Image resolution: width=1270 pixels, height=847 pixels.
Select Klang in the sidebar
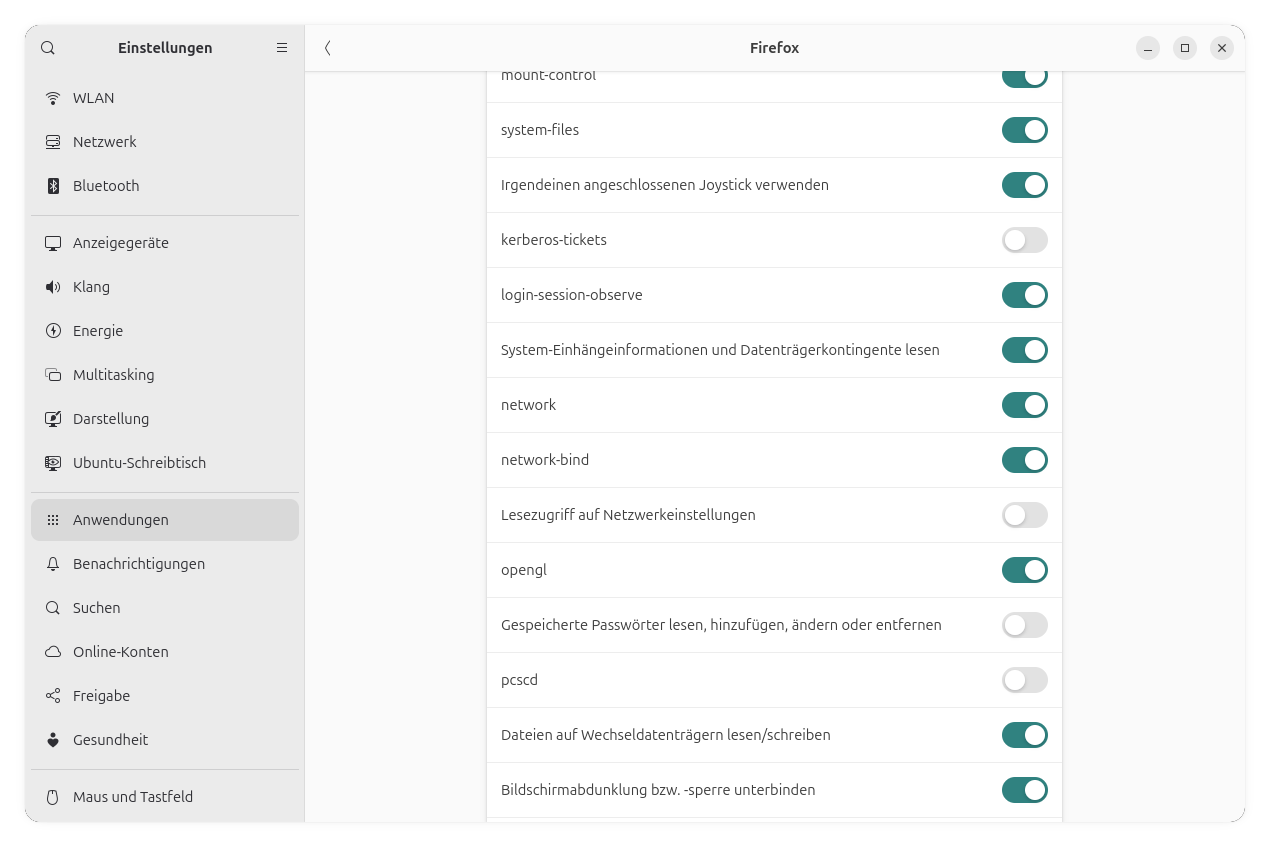tap(165, 287)
